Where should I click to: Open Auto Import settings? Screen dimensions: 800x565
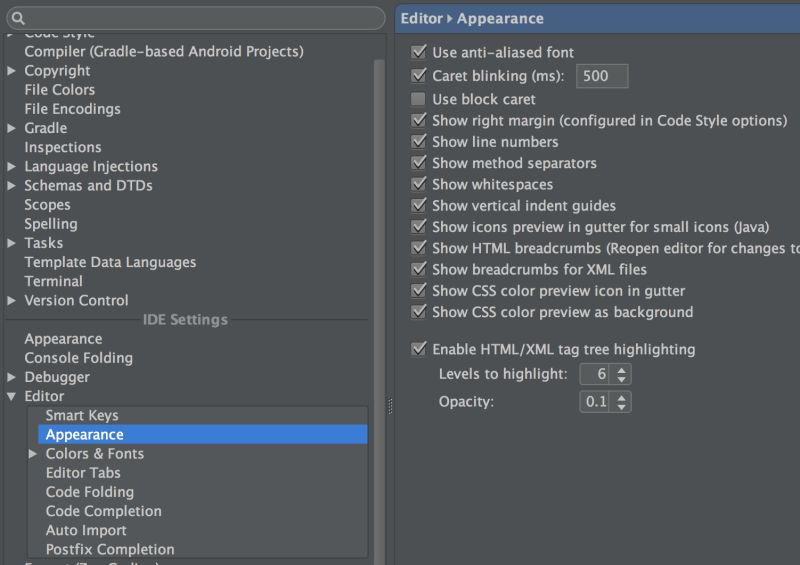click(x=86, y=530)
